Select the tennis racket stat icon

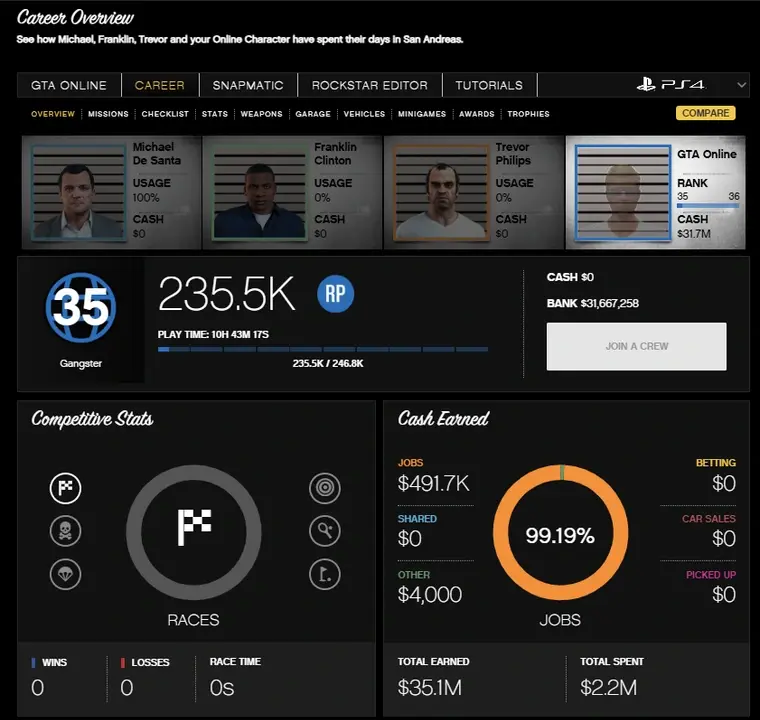point(325,531)
